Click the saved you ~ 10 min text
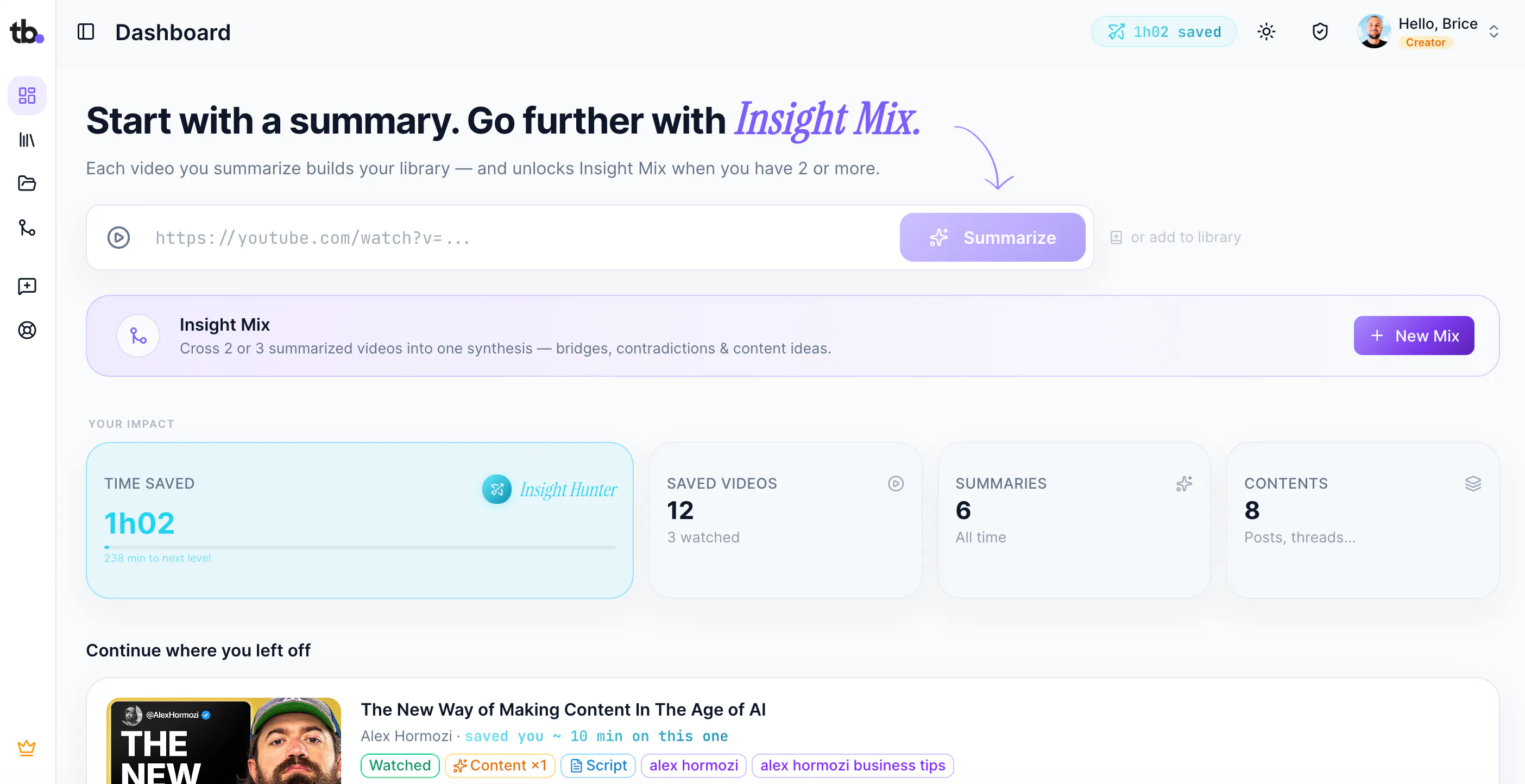Image resolution: width=1525 pixels, height=784 pixels. click(x=596, y=736)
